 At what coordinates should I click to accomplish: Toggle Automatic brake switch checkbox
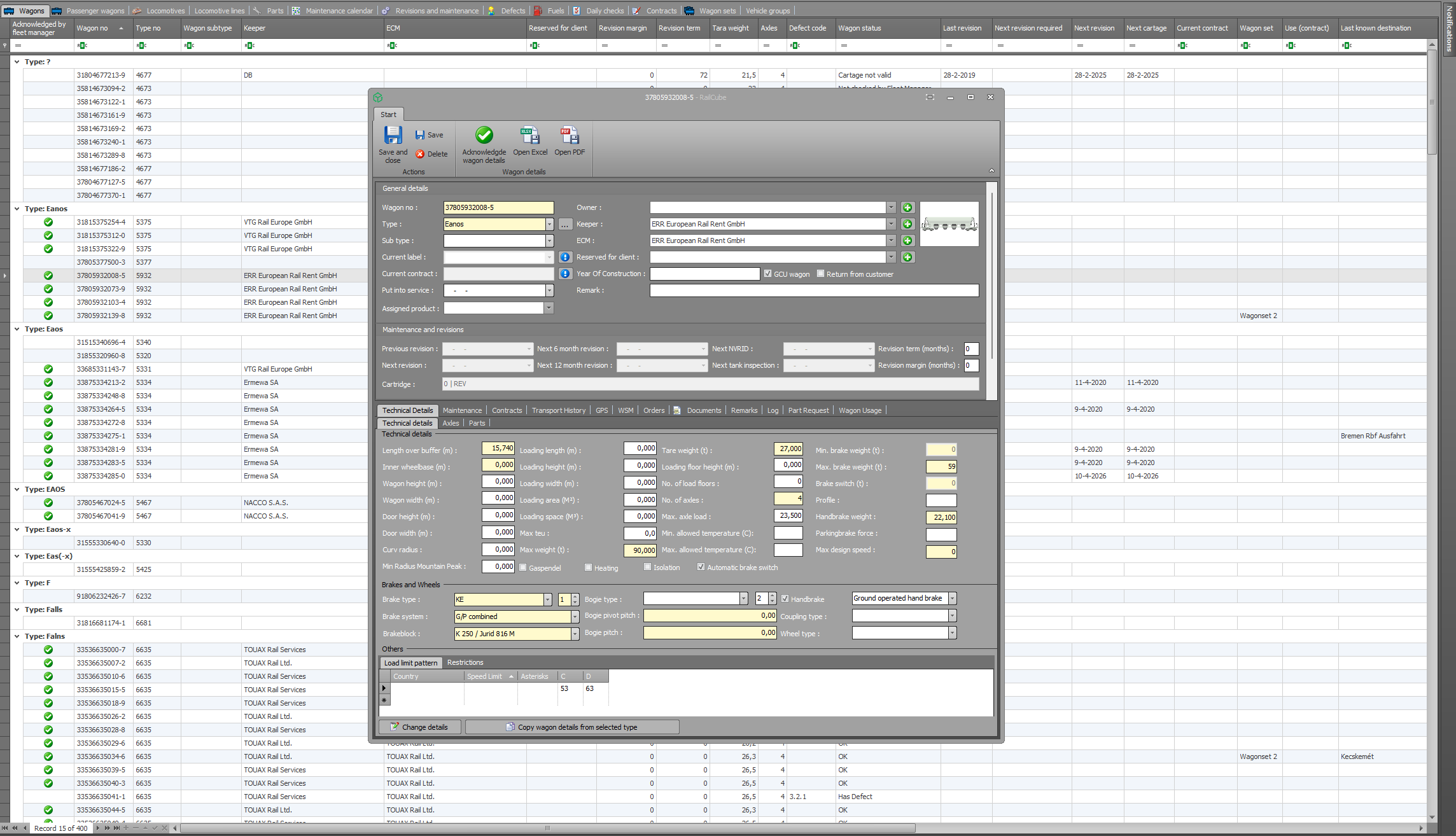[x=701, y=567]
